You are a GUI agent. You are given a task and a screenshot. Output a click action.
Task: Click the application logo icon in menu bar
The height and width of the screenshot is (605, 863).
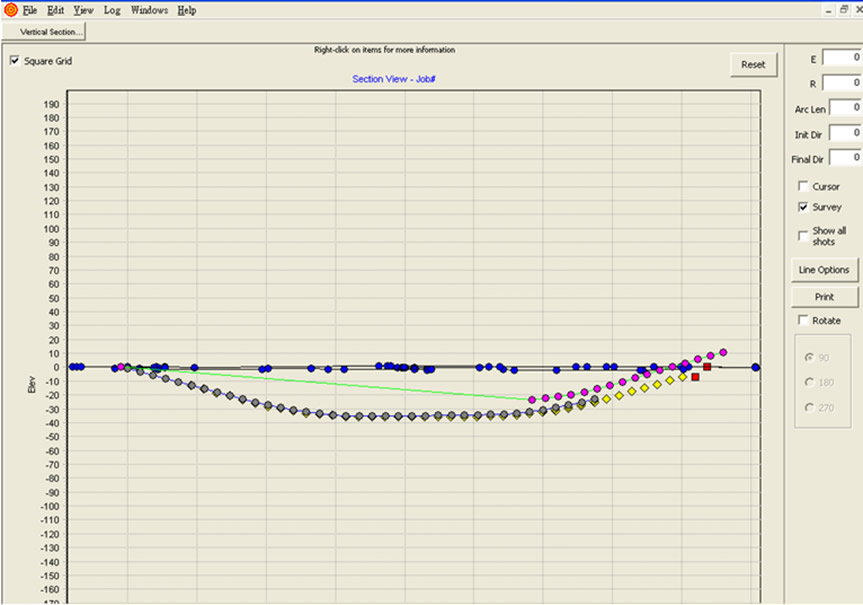point(10,10)
